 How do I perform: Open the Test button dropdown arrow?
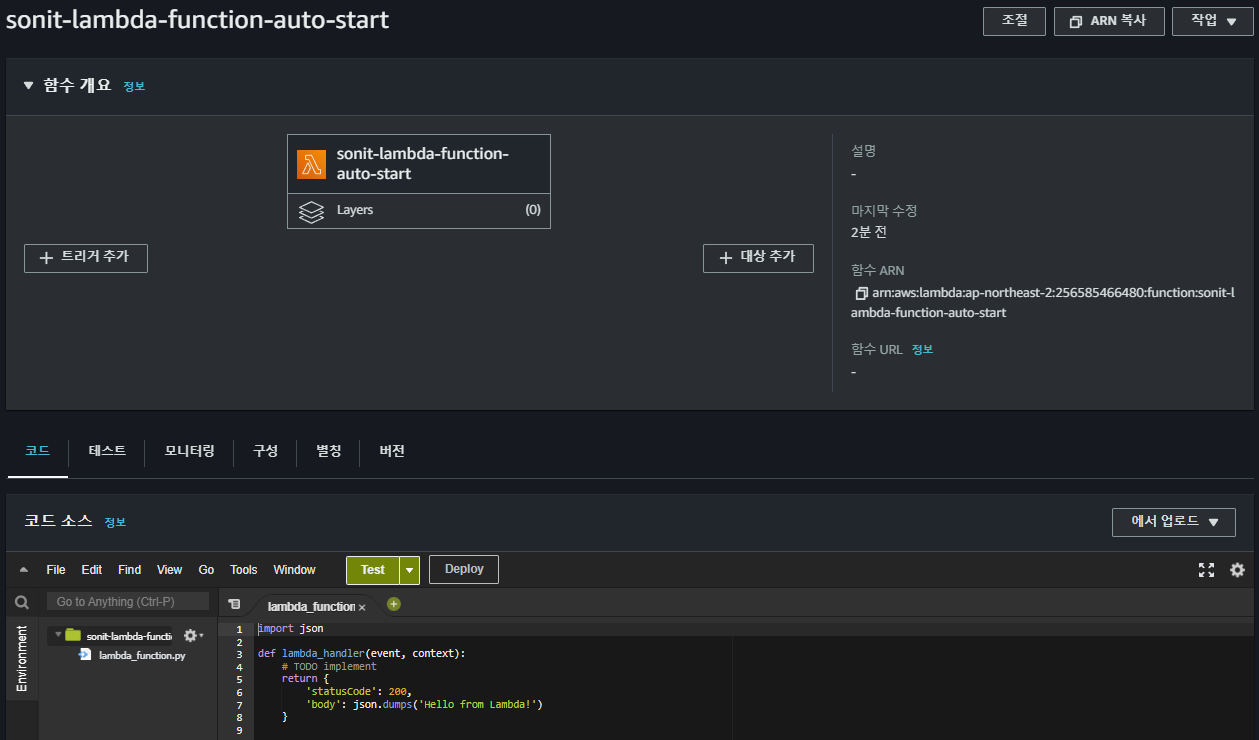click(x=409, y=570)
